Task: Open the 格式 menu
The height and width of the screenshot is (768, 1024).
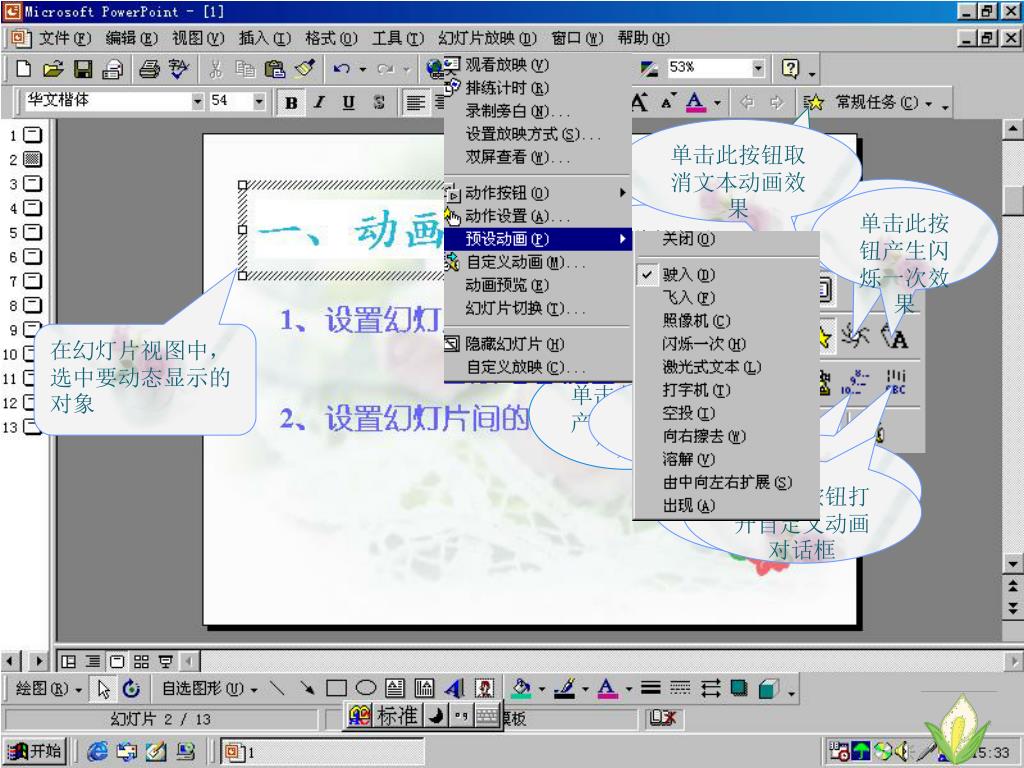Action: pyautogui.click(x=331, y=39)
